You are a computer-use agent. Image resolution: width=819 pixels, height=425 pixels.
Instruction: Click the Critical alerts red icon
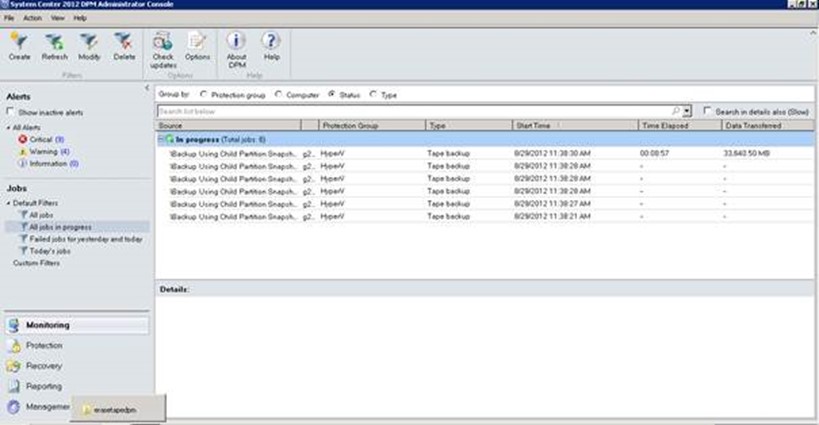(x=22, y=139)
